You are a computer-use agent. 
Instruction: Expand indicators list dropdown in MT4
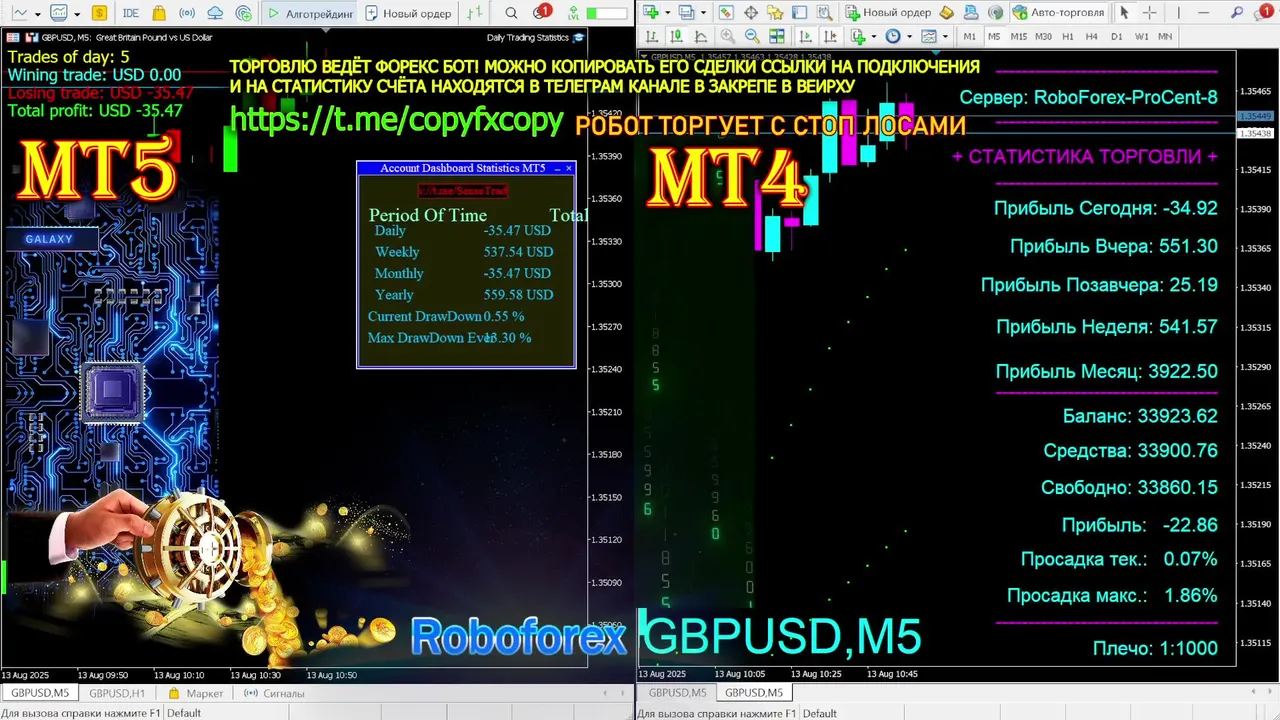(x=874, y=37)
